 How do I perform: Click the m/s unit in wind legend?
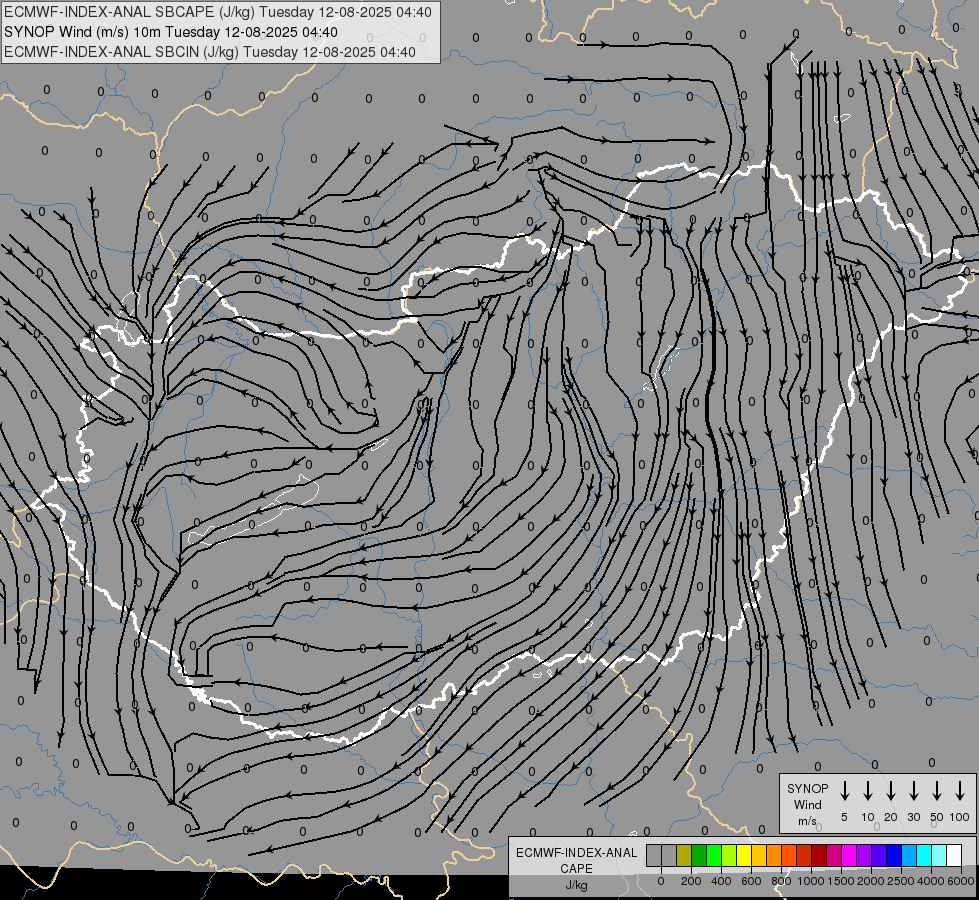click(807, 821)
